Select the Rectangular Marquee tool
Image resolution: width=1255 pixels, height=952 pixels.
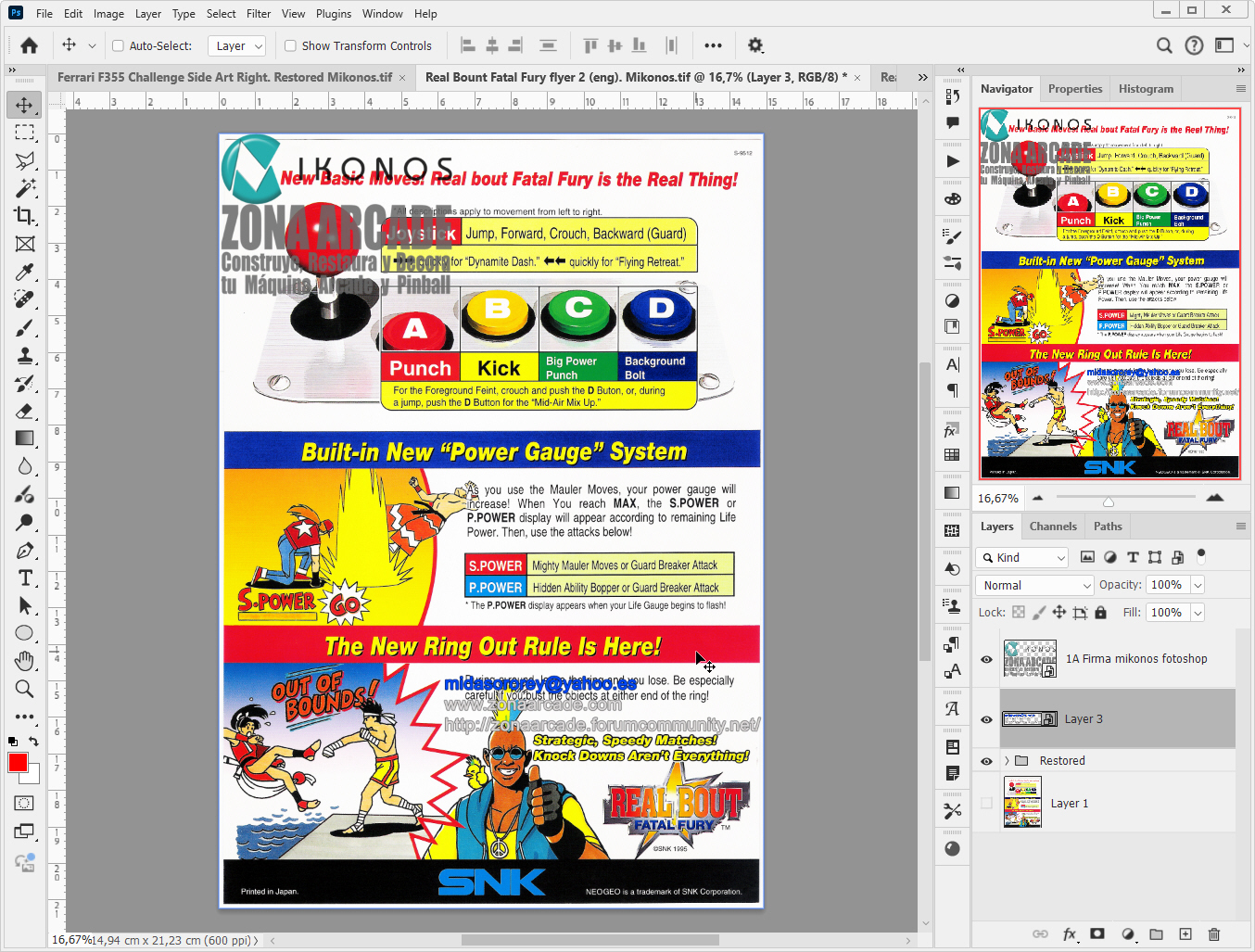(x=25, y=133)
